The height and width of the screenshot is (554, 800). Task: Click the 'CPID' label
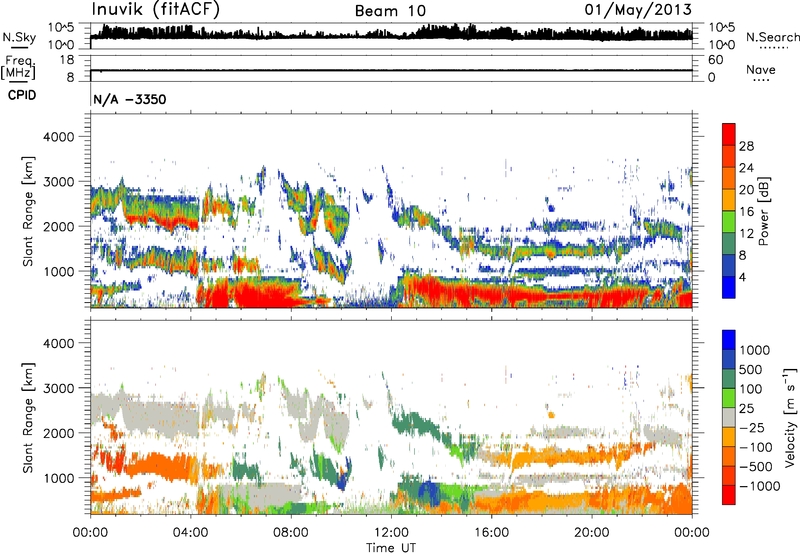click(x=22, y=95)
